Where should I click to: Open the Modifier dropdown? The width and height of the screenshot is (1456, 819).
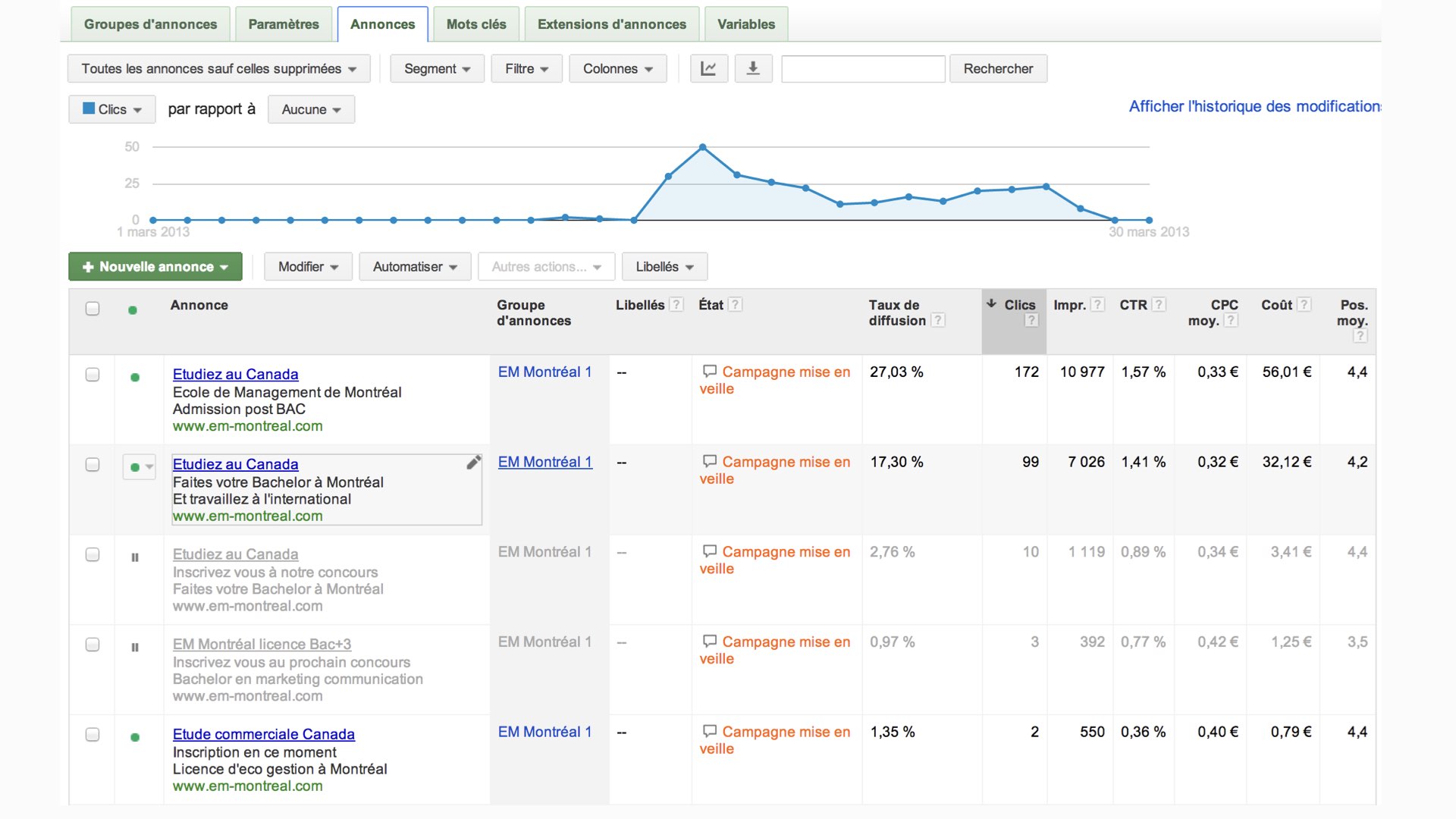(x=308, y=266)
